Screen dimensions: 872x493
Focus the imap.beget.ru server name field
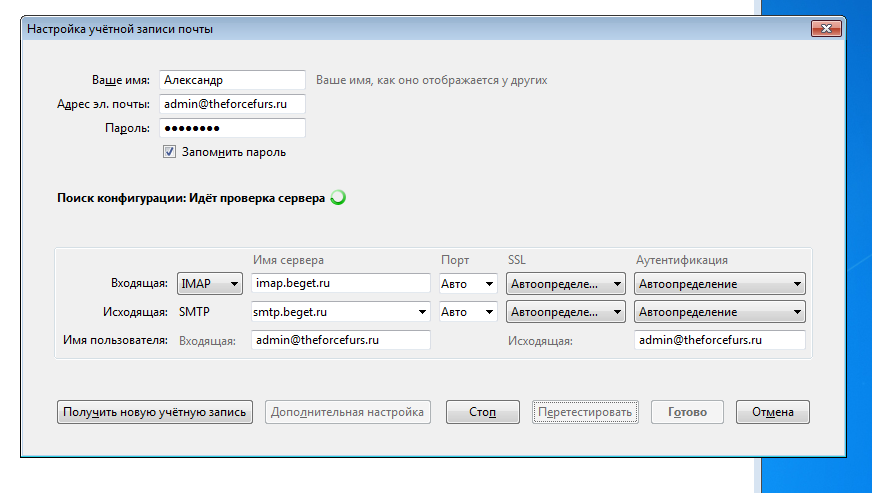pyautogui.click(x=341, y=283)
